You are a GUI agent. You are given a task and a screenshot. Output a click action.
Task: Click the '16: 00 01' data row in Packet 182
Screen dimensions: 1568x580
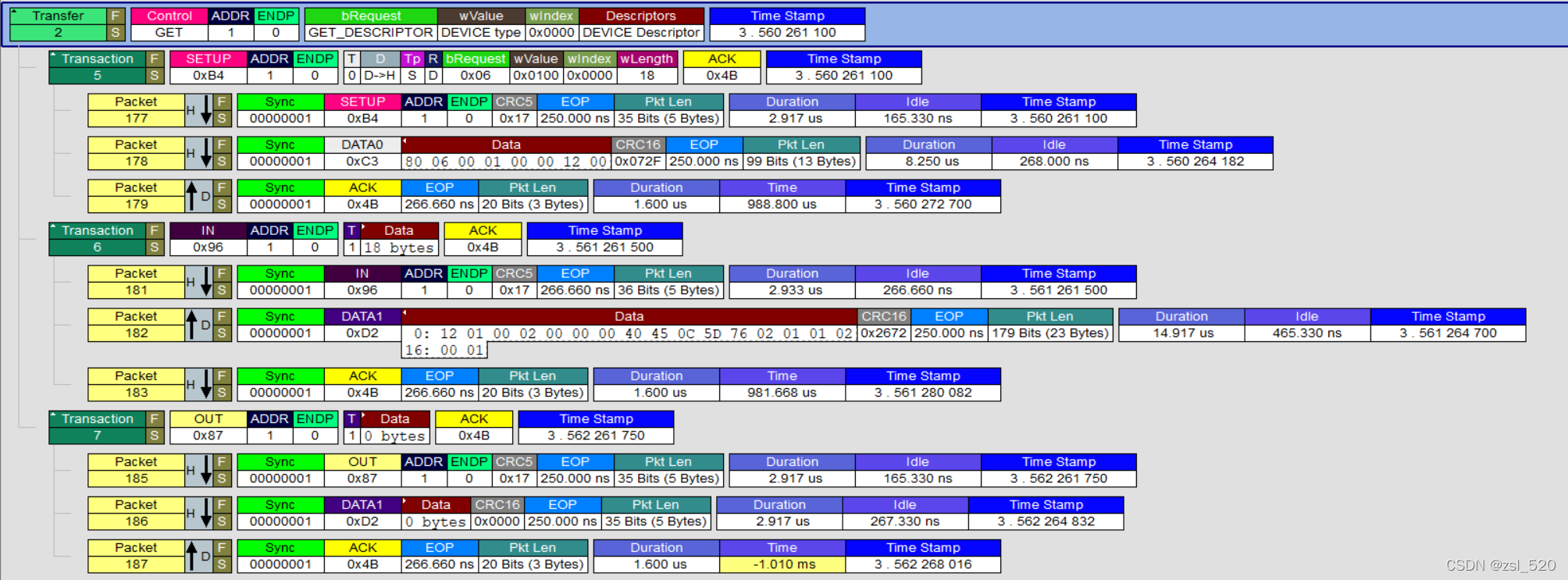click(x=444, y=350)
